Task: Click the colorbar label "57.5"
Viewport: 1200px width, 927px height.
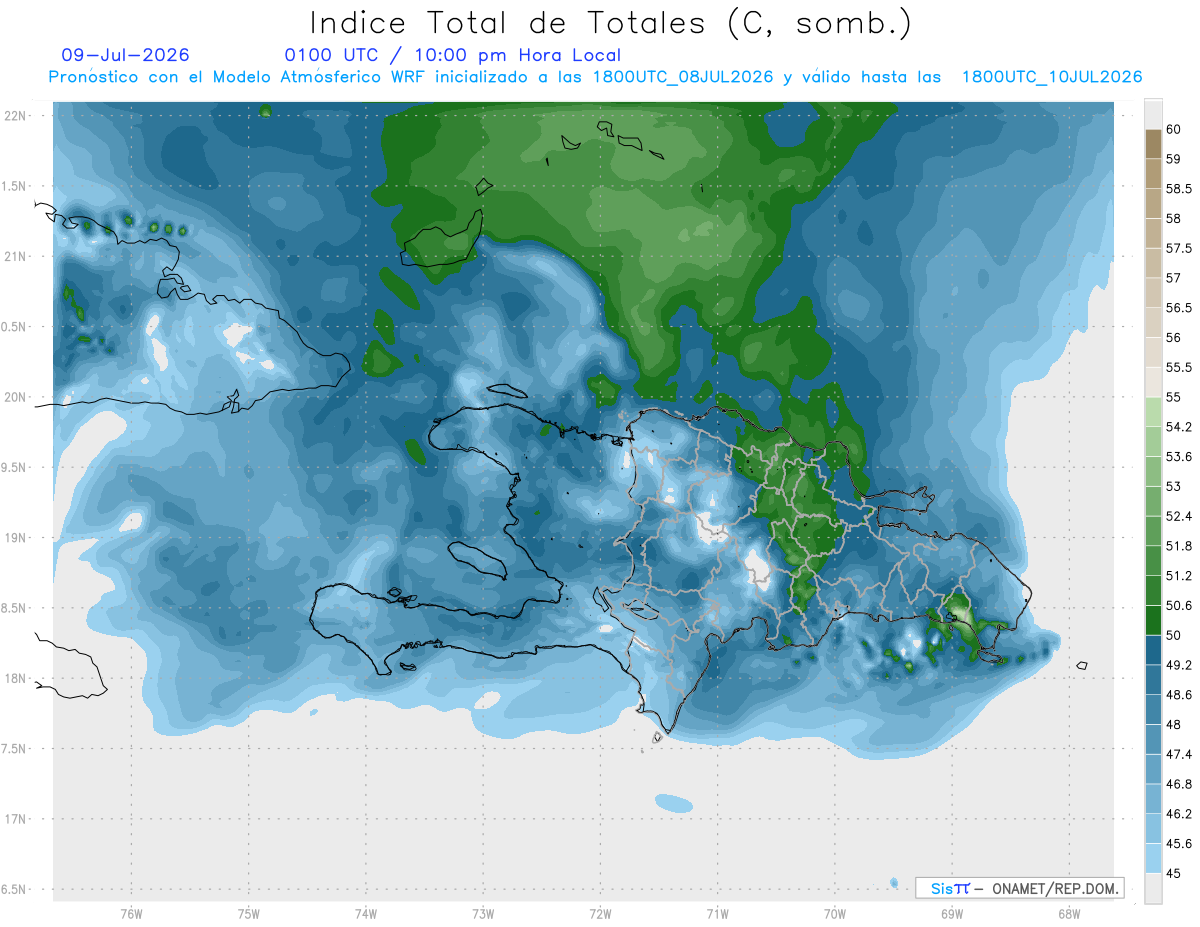Action: tap(1180, 248)
